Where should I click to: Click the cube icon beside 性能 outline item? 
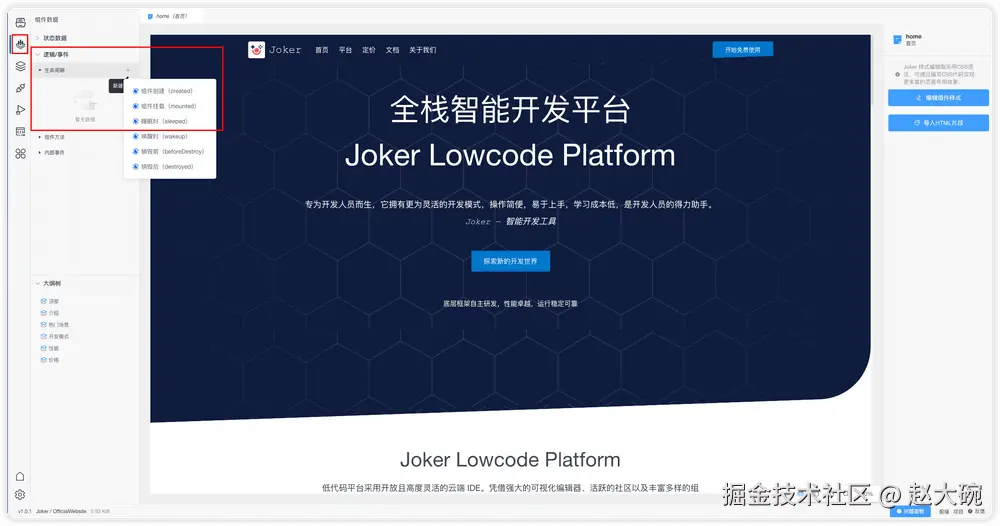(43, 348)
